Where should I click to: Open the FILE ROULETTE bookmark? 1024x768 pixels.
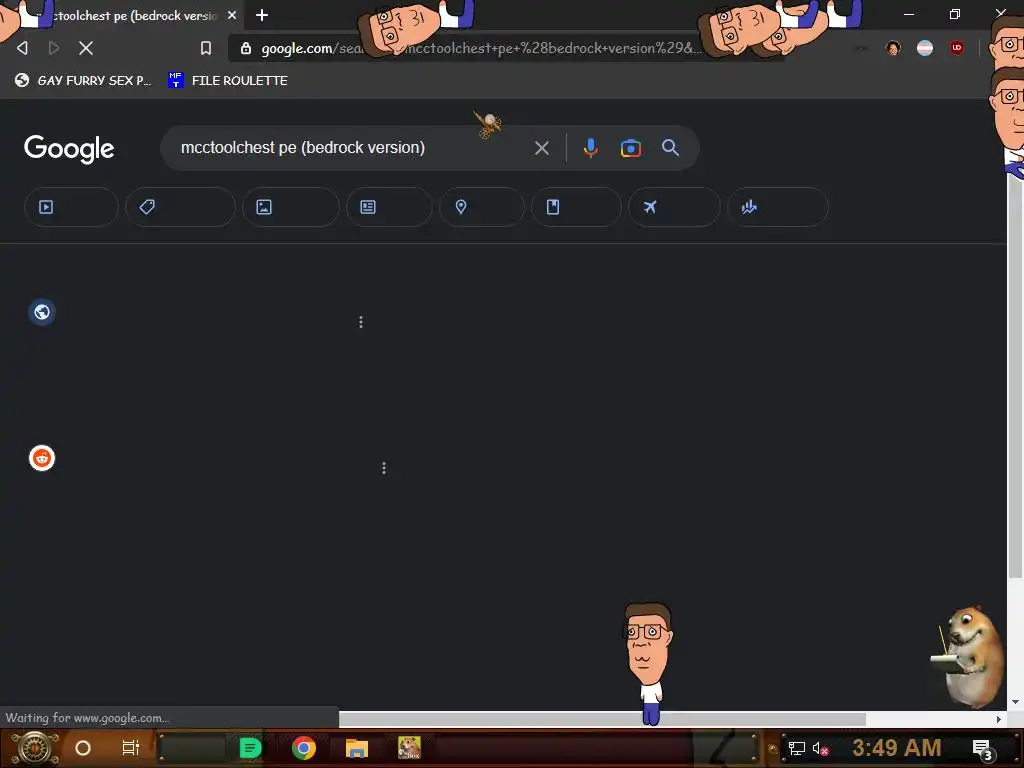pyautogui.click(x=228, y=80)
